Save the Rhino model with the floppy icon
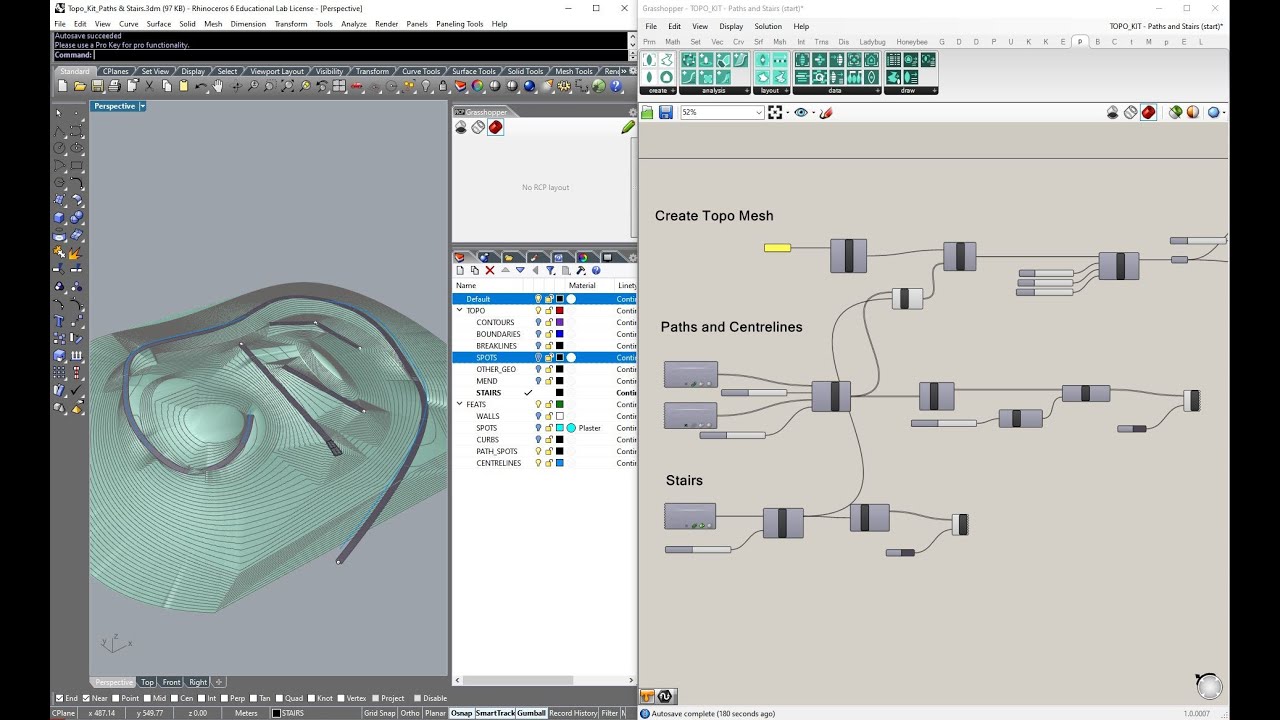Viewport: 1280px width, 720px height. [x=96, y=87]
